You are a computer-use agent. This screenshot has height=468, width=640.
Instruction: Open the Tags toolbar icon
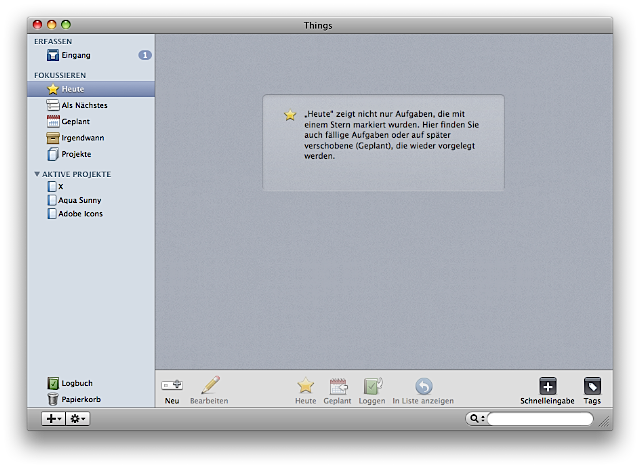592,386
